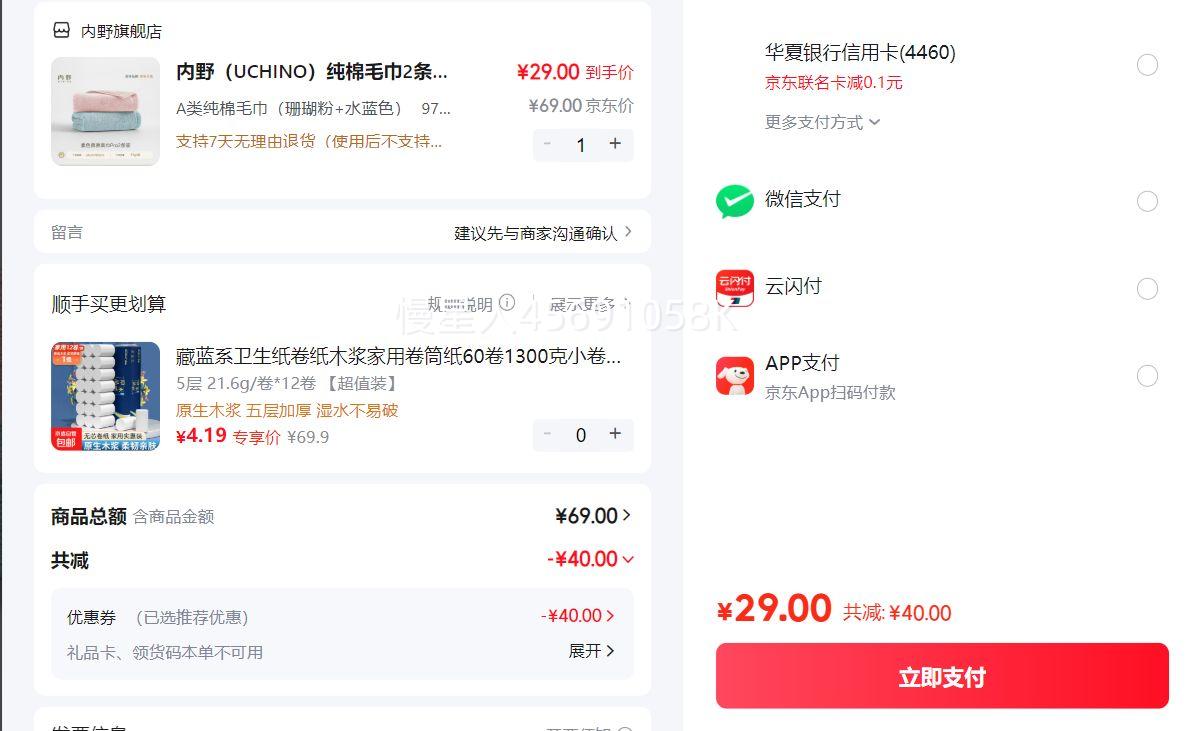The height and width of the screenshot is (731, 1201).
Task: Open 优惠券 -¥40.00 coupon selection
Action: coord(578,616)
